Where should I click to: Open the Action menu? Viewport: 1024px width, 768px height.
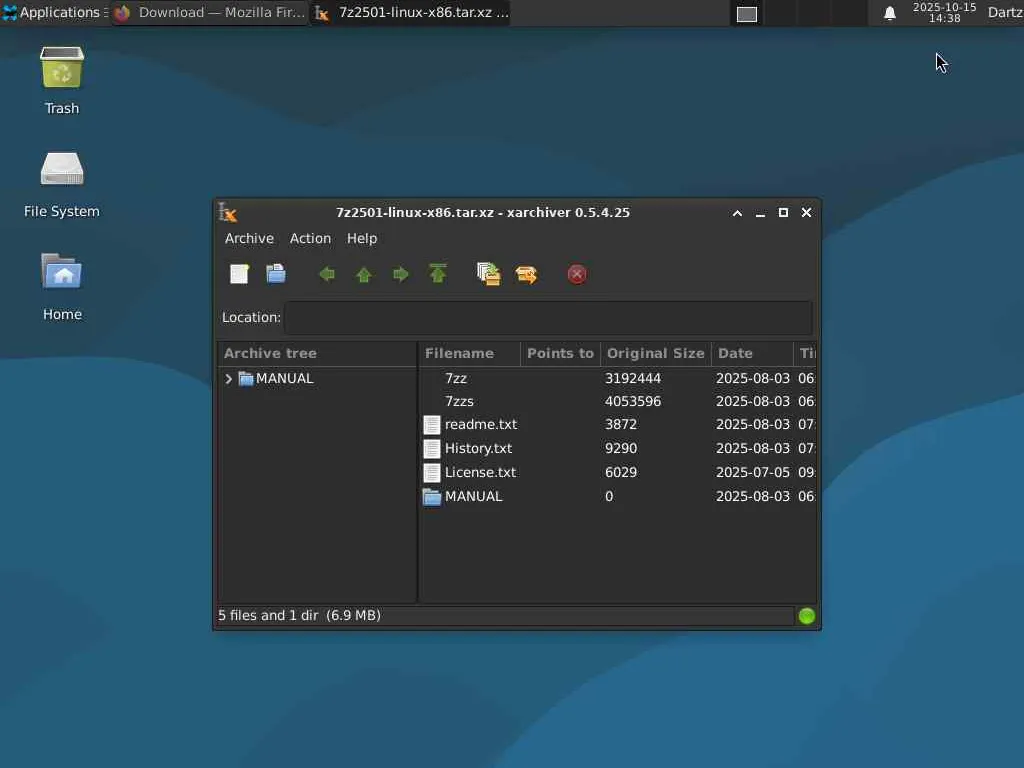pyautogui.click(x=310, y=238)
